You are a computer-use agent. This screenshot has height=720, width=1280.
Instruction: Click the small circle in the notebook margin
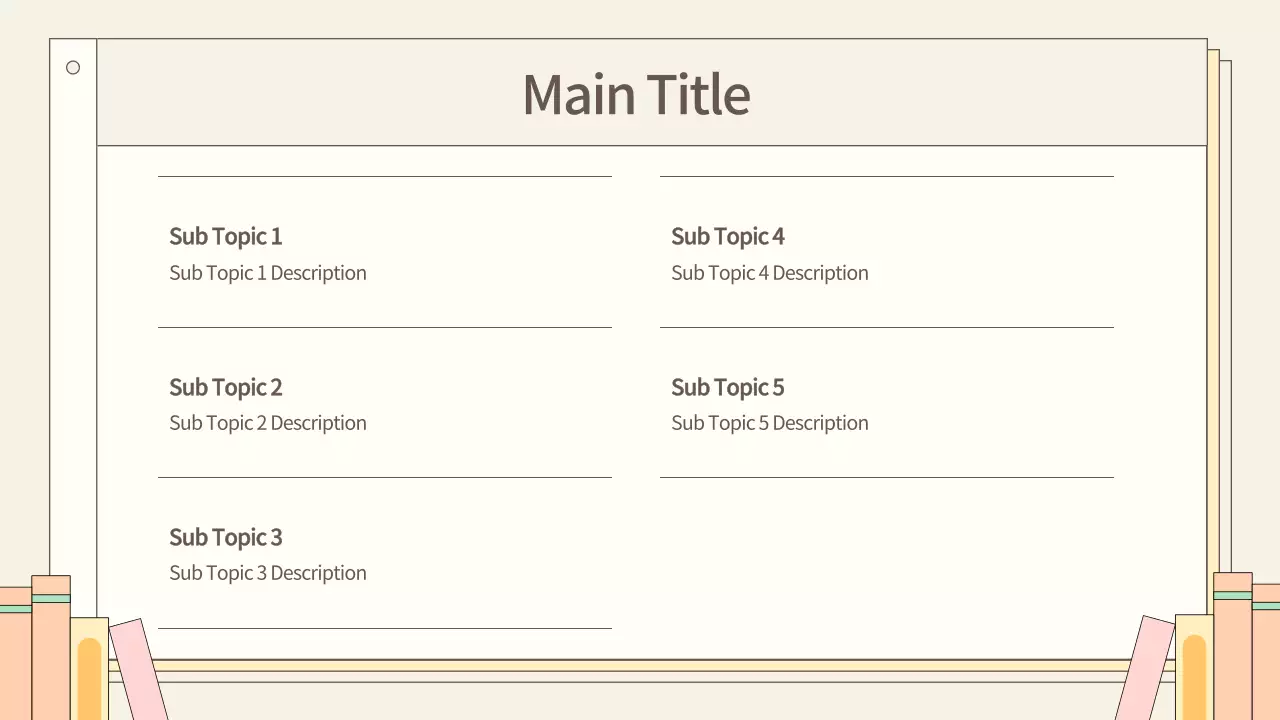[73, 68]
